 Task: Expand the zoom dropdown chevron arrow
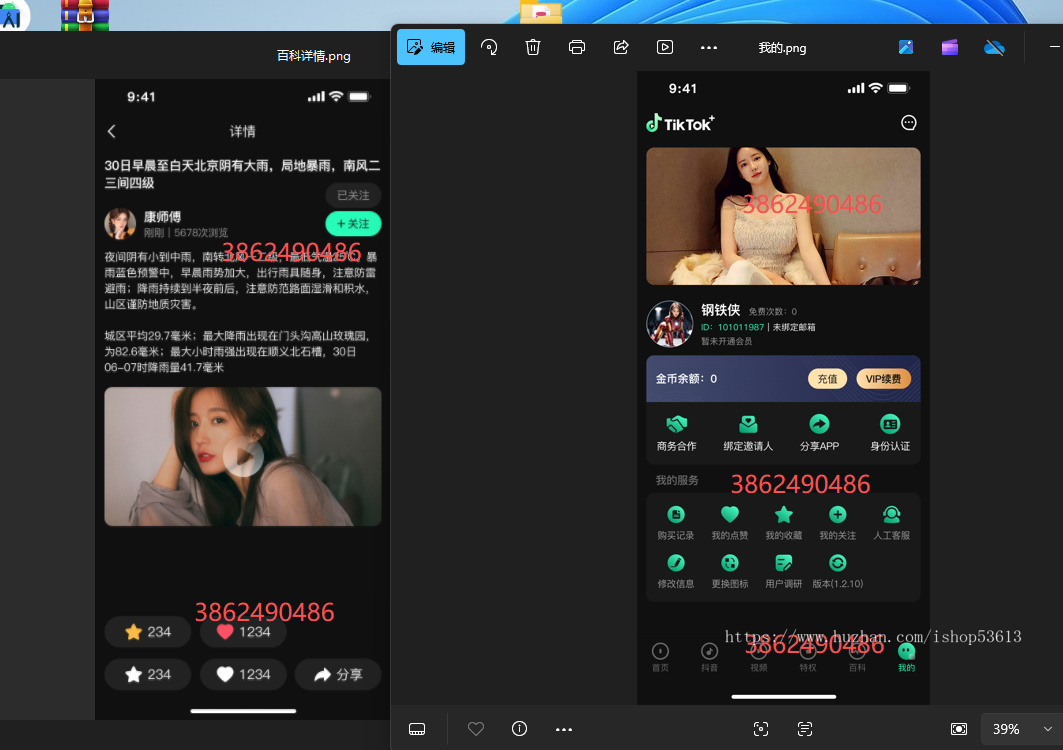[x=1048, y=729]
